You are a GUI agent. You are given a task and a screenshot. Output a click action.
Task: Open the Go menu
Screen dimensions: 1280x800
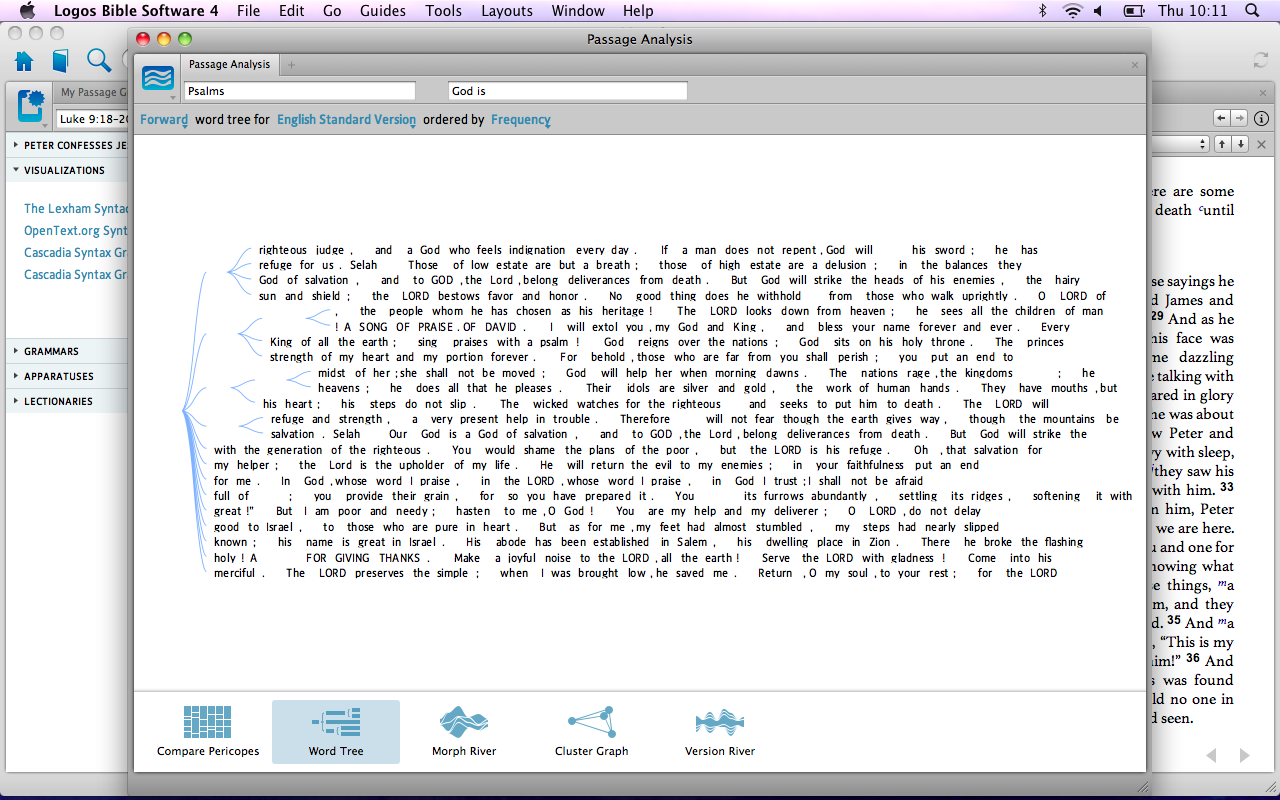pyautogui.click(x=332, y=11)
